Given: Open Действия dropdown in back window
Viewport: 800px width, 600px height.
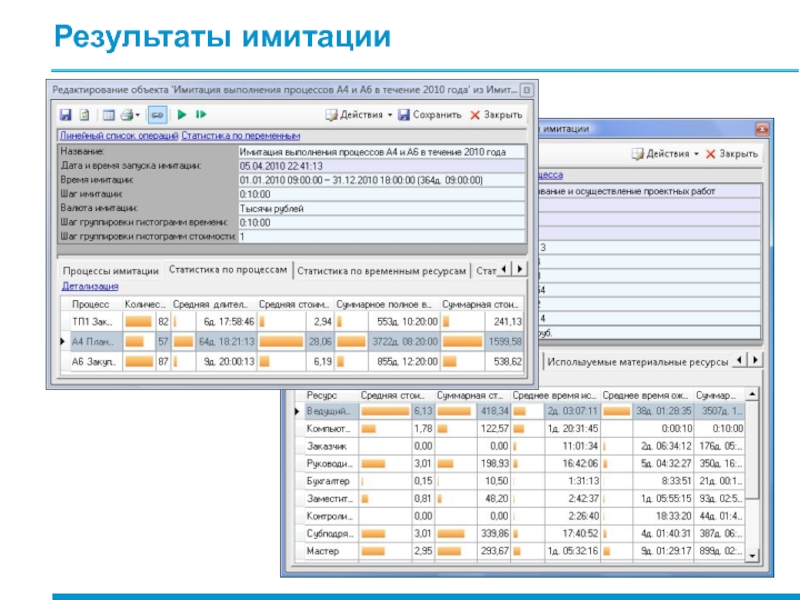Looking at the screenshot, I should (x=665, y=154).
